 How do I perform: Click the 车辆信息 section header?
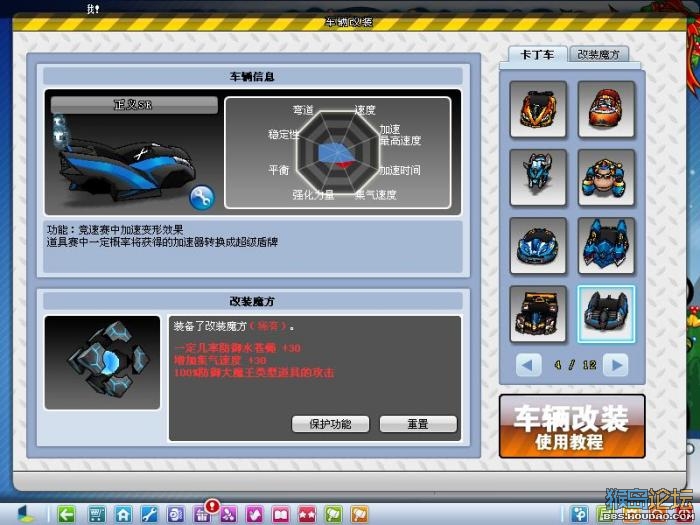pos(253,76)
